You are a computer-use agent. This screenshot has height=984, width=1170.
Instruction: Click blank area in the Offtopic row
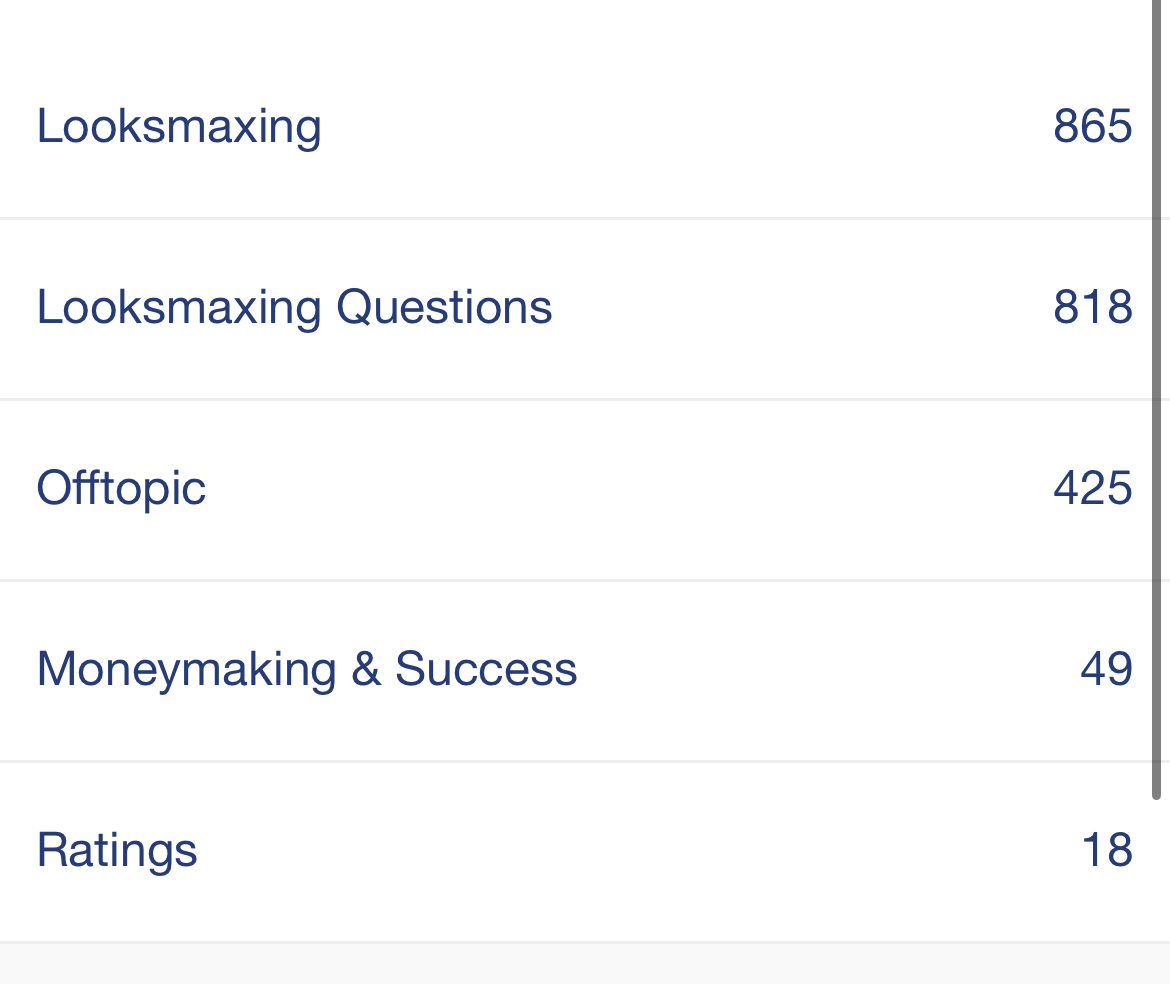(x=620, y=489)
